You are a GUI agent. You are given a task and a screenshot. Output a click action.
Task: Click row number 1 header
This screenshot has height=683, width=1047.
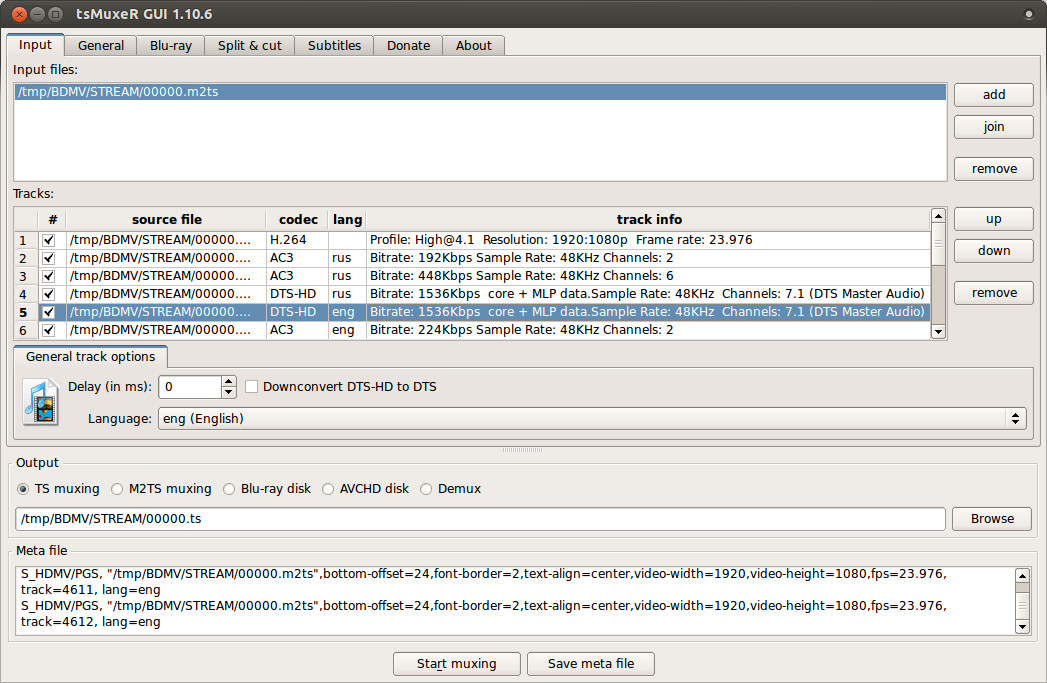(x=26, y=240)
